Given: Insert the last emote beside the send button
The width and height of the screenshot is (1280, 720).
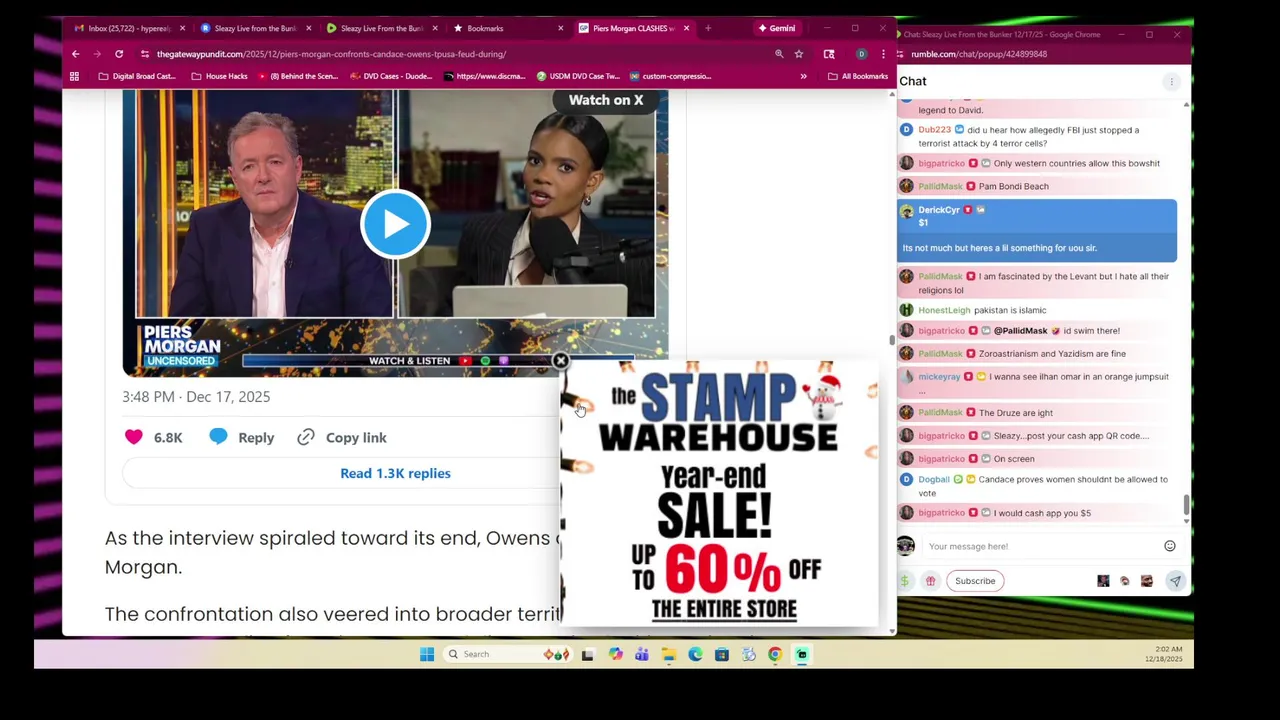Looking at the screenshot, I should tap(1147, 581).
